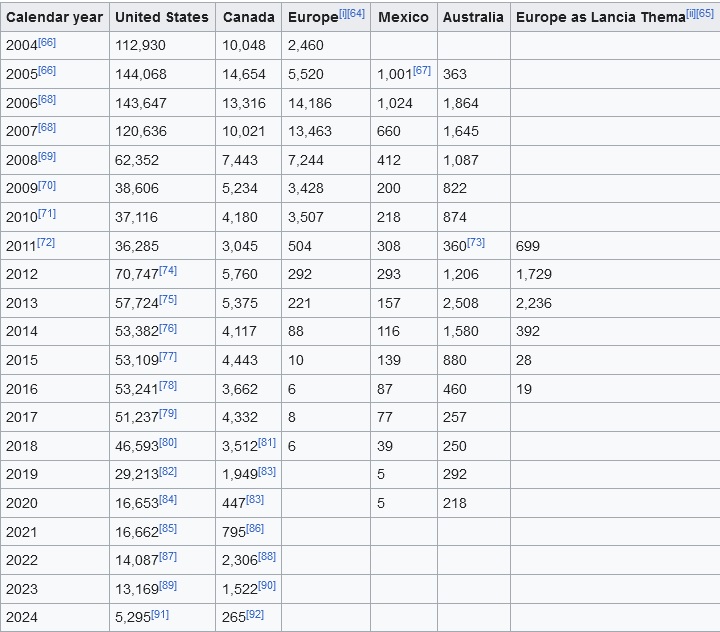The width and height of the screenshot is (720, 632).
Task: Follow reference [68] beside 2007
Action: click(47, 128)
